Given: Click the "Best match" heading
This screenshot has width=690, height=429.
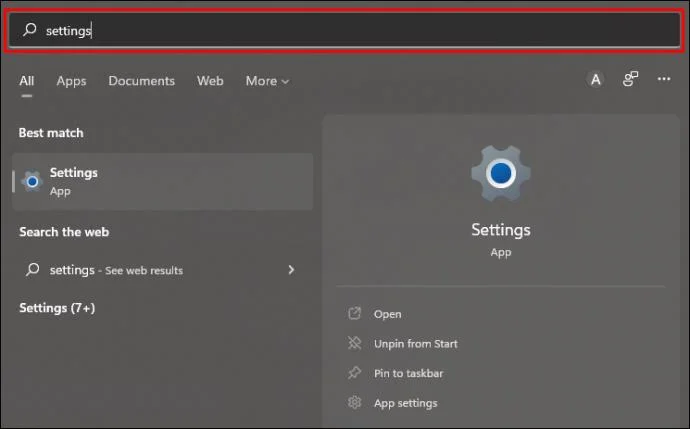Looking at the screenshot, I should 51,133.
